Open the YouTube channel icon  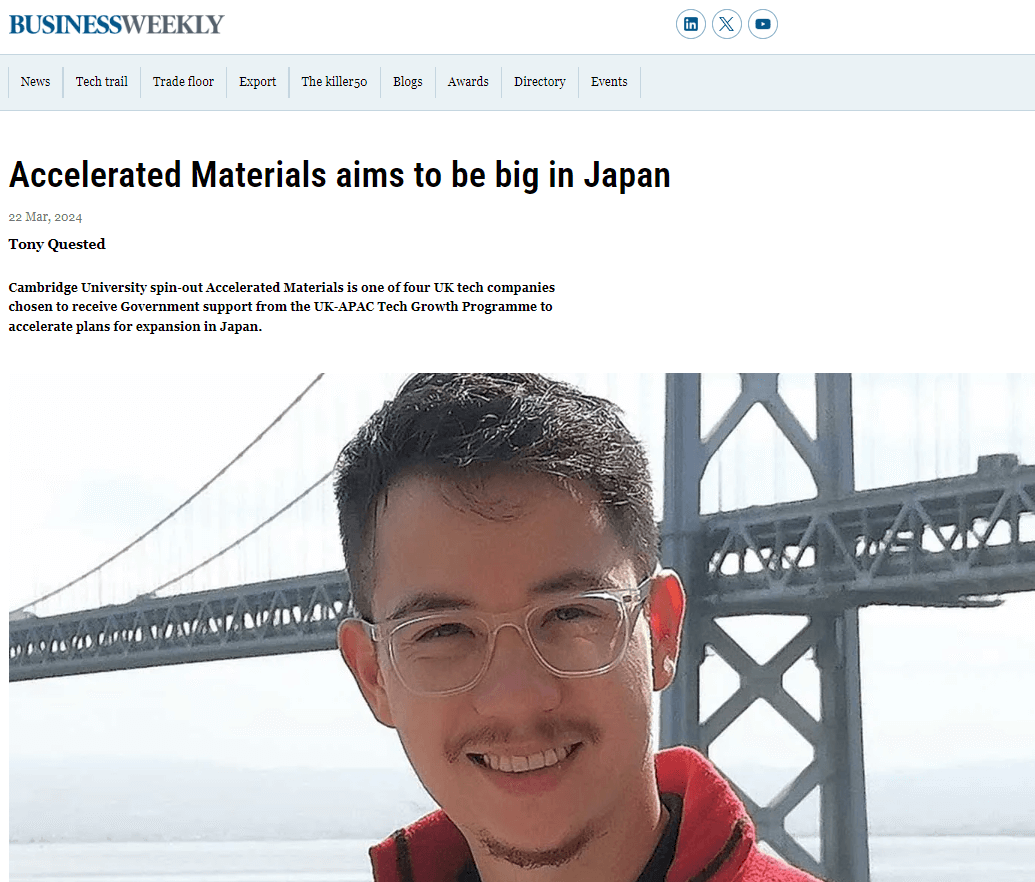coord(763,24)
